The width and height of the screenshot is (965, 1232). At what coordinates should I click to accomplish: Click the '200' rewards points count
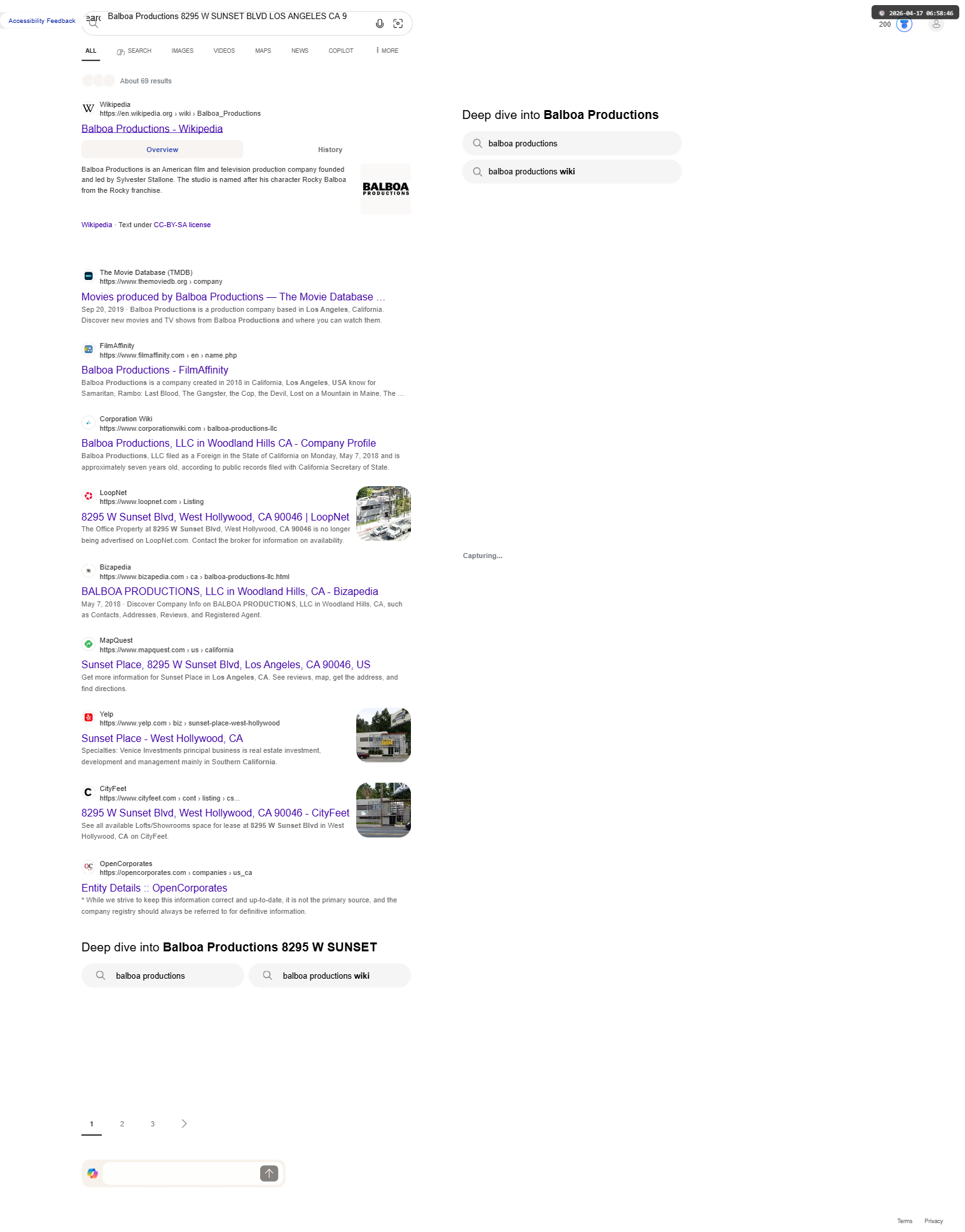pyautogui.click(x=885, y=24)
